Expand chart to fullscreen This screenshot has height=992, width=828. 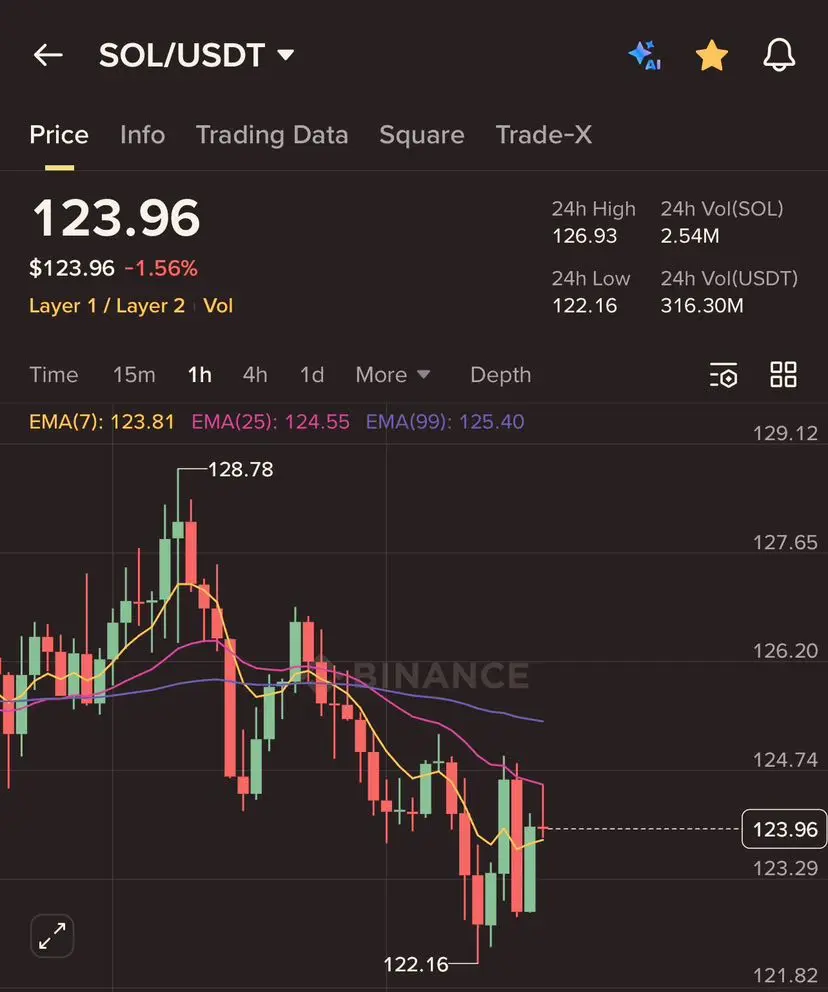(x=52, y=936)
